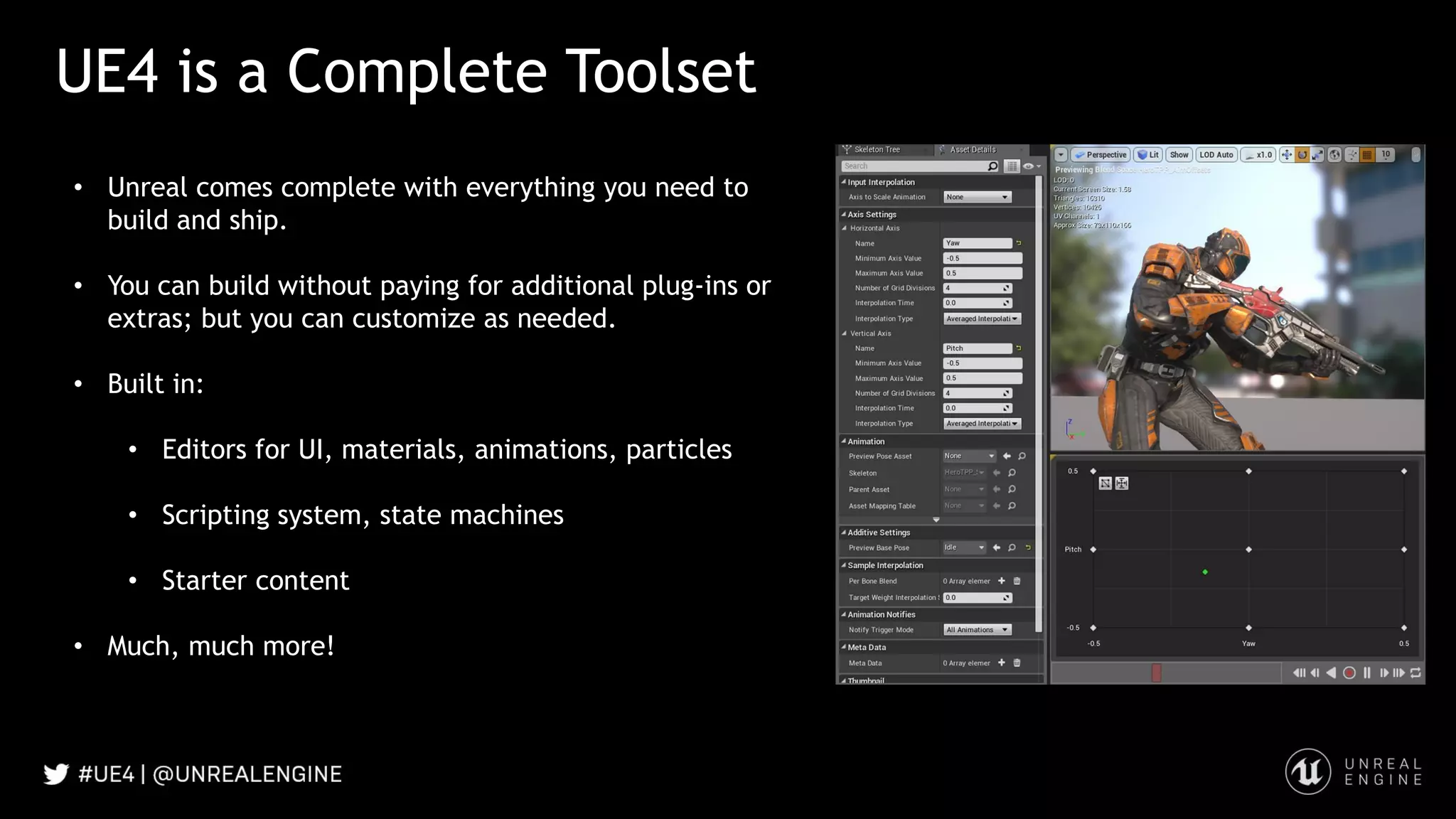Click the red Record button
The image size is (1456, 819).
coord(1349,673)
